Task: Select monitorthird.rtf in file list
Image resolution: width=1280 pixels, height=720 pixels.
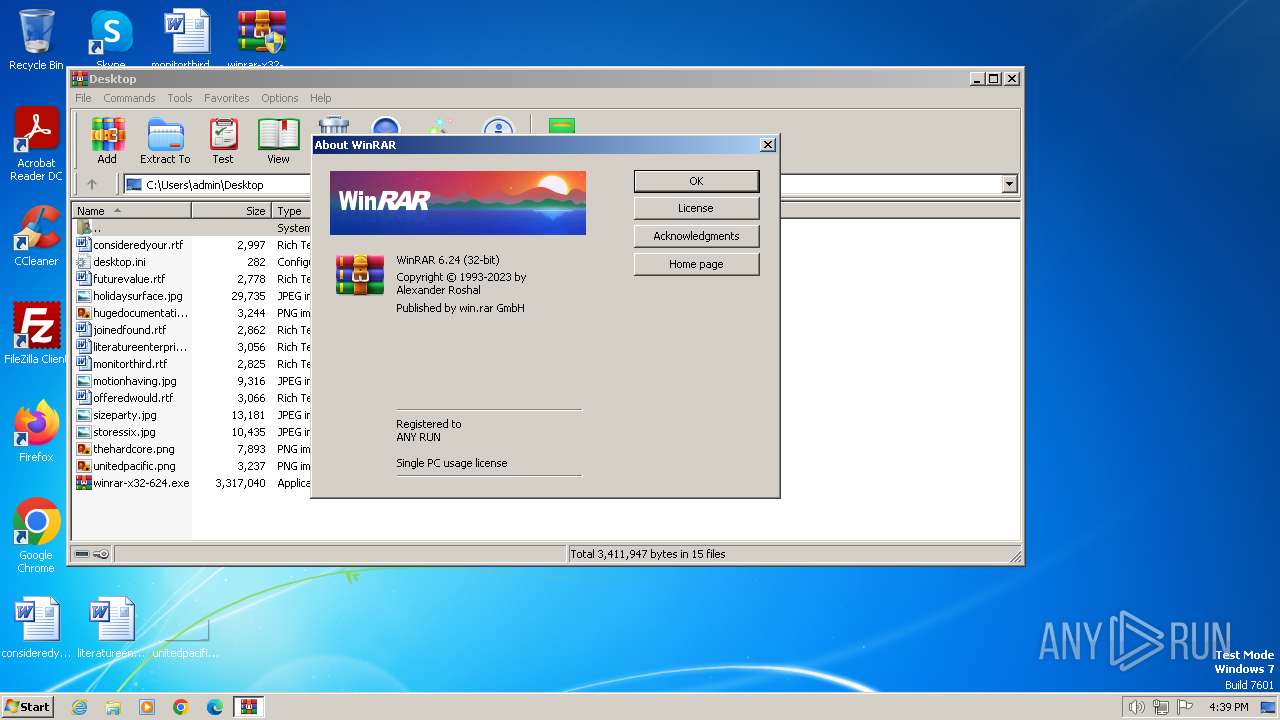Action: pos(130,364)
